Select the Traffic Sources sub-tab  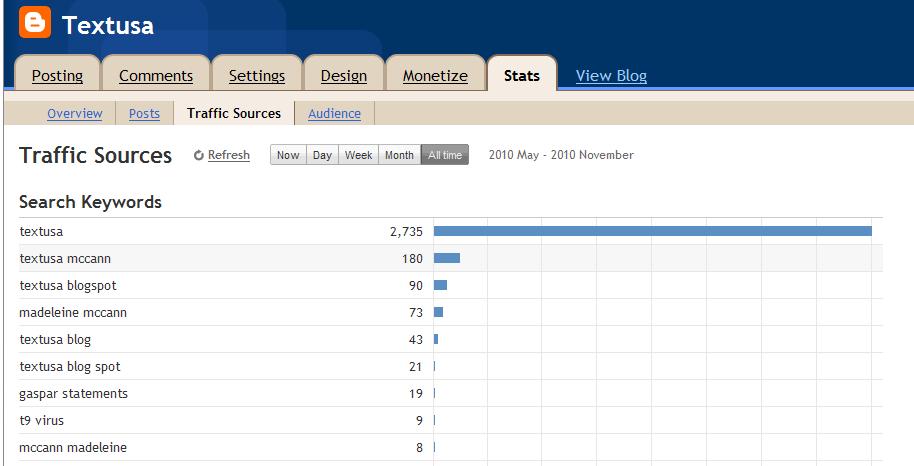[x=234, y=113]
